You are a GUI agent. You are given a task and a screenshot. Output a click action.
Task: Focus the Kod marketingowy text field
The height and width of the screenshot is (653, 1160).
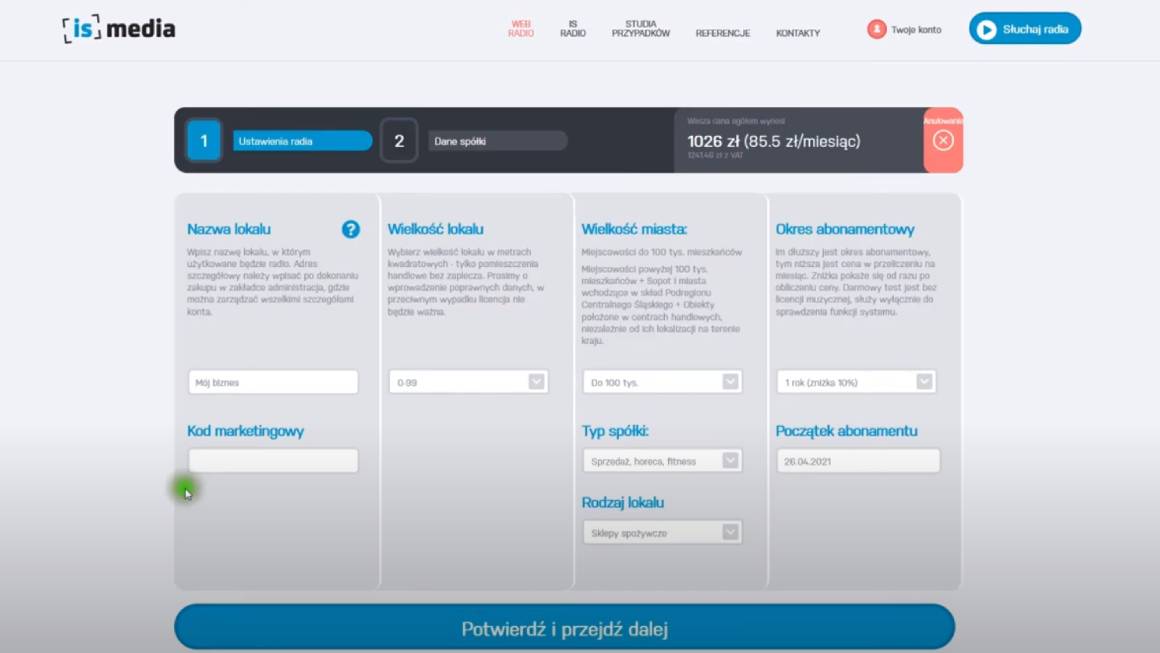[273, 461]
